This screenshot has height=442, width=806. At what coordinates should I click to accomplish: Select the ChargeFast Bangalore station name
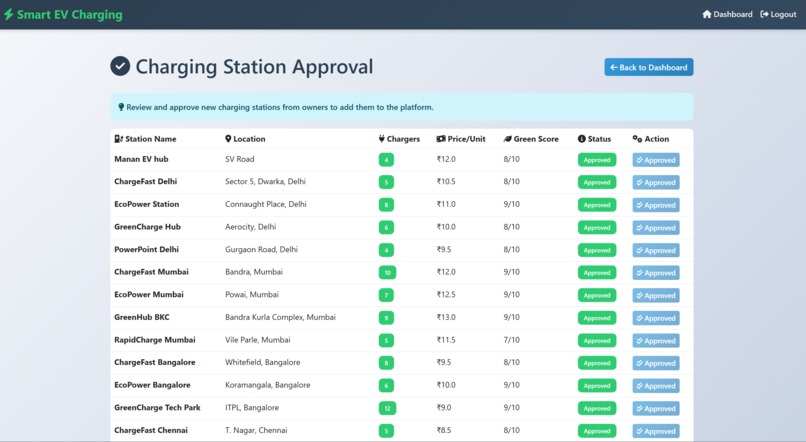155,362
